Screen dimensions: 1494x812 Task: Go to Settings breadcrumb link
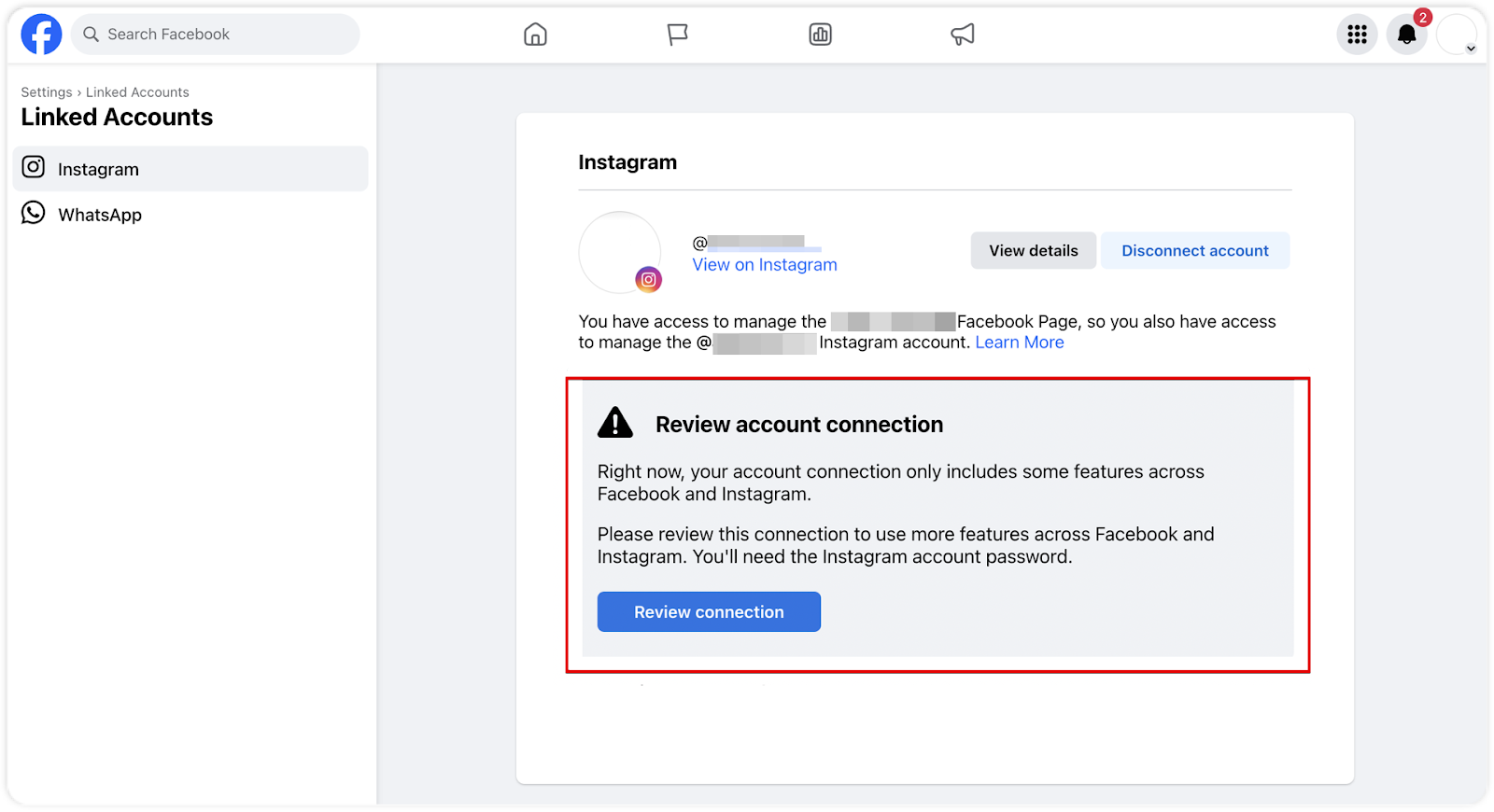(x=47, y=92)
